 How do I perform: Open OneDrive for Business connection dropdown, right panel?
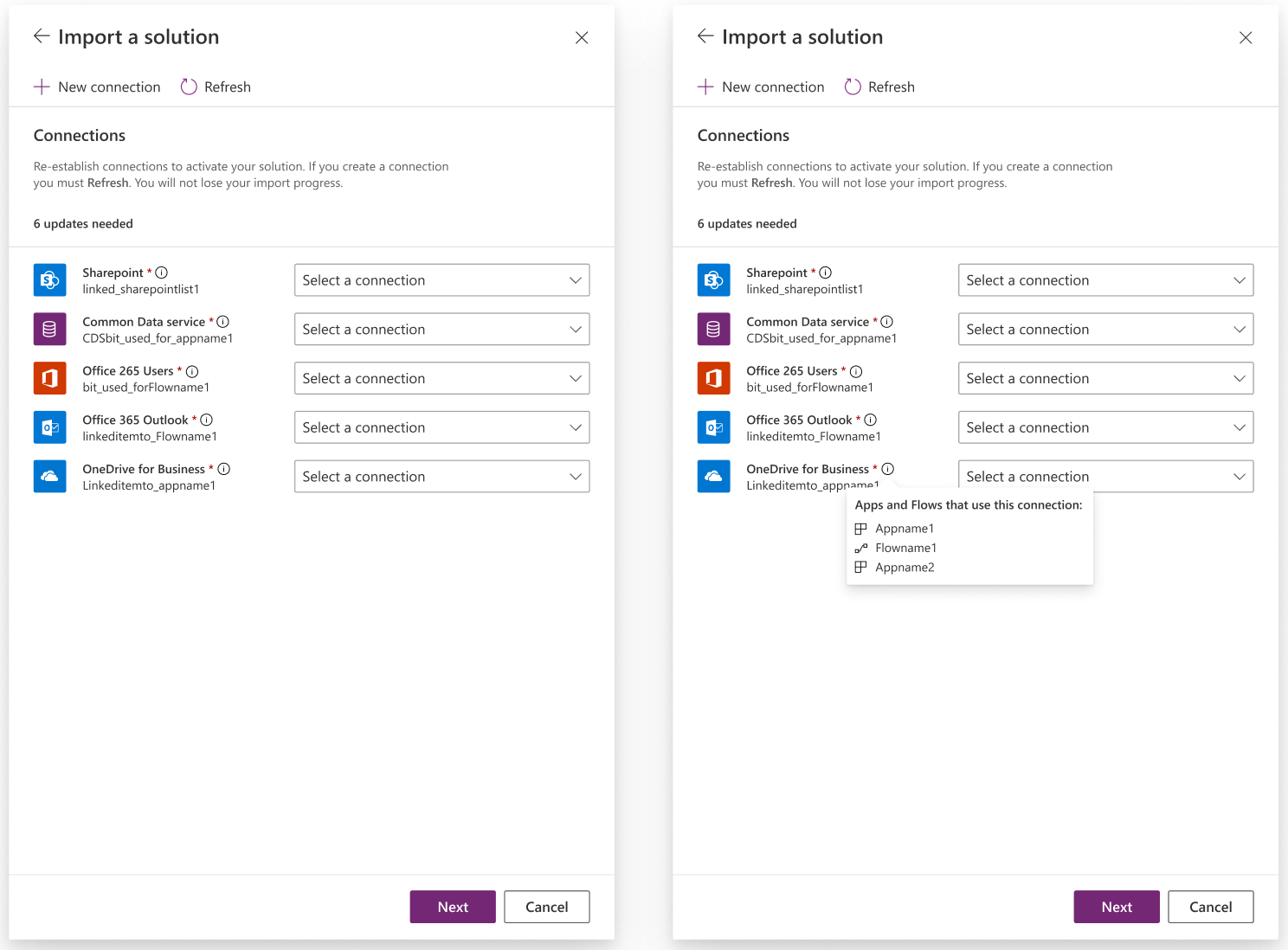1106,477
